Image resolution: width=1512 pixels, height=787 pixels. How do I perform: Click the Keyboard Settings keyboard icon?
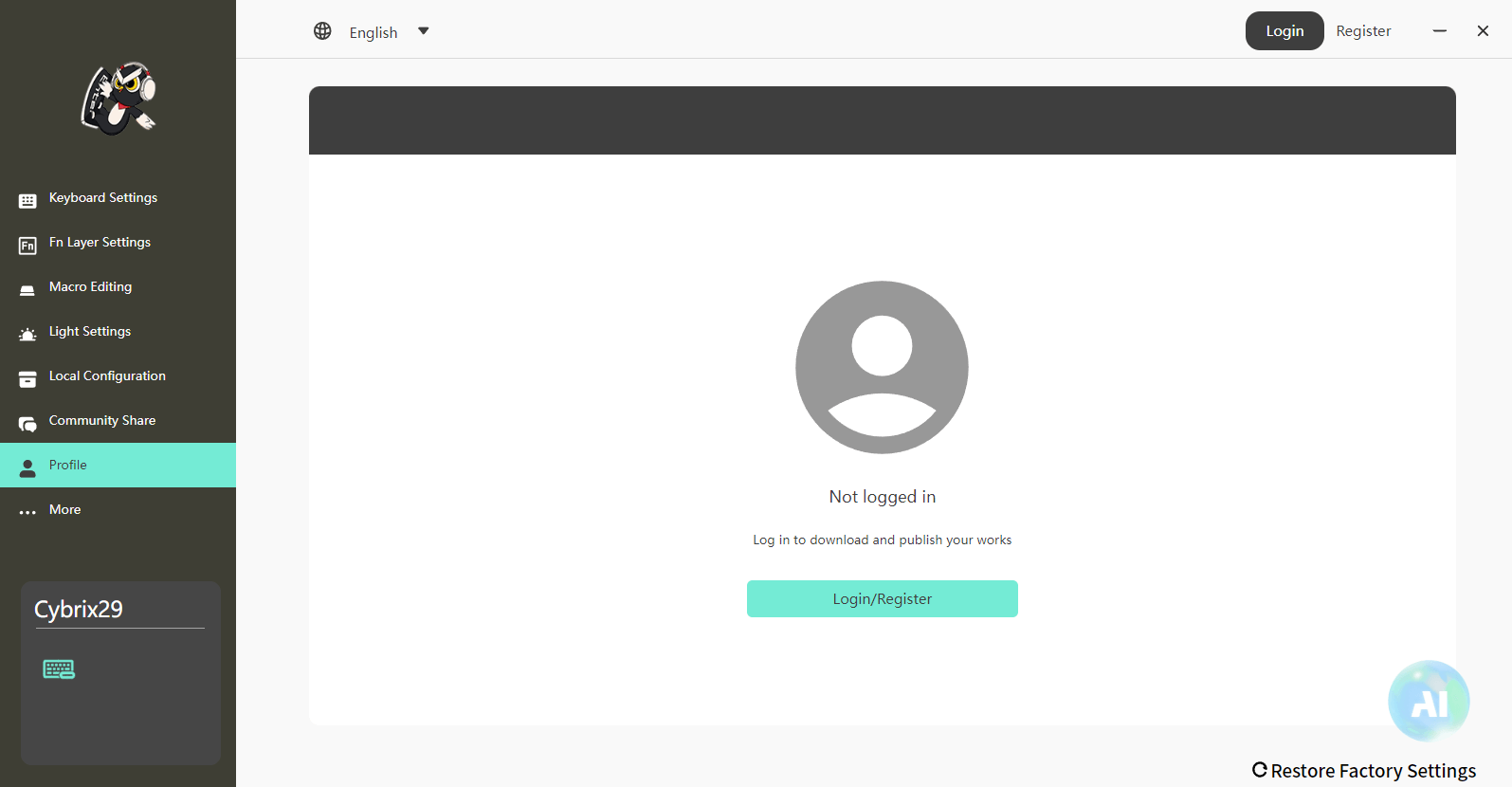pyautogui.click(x=27, y=200)
